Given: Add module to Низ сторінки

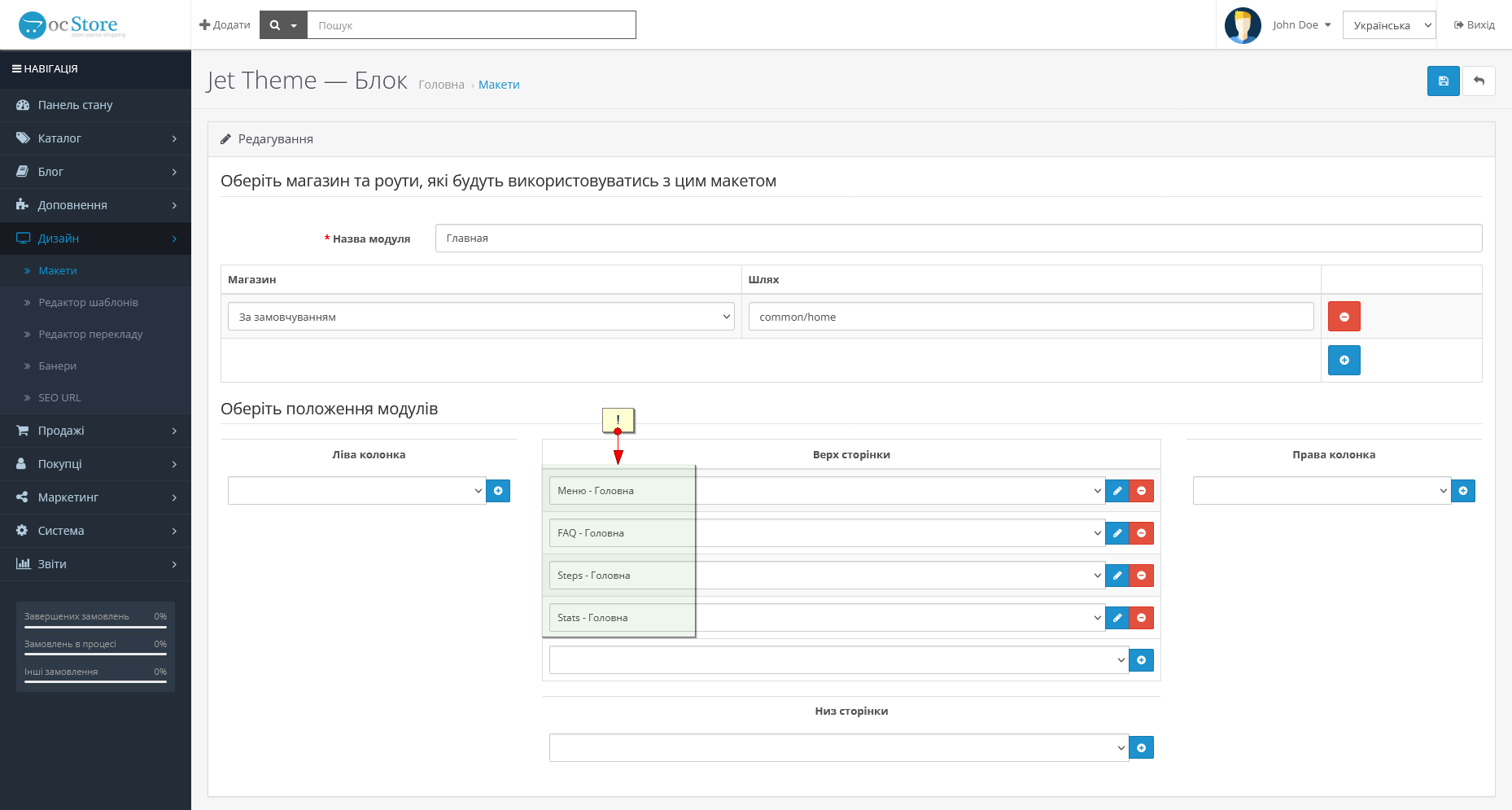Looking at the screenshot, I should (x=1141, y=748).
